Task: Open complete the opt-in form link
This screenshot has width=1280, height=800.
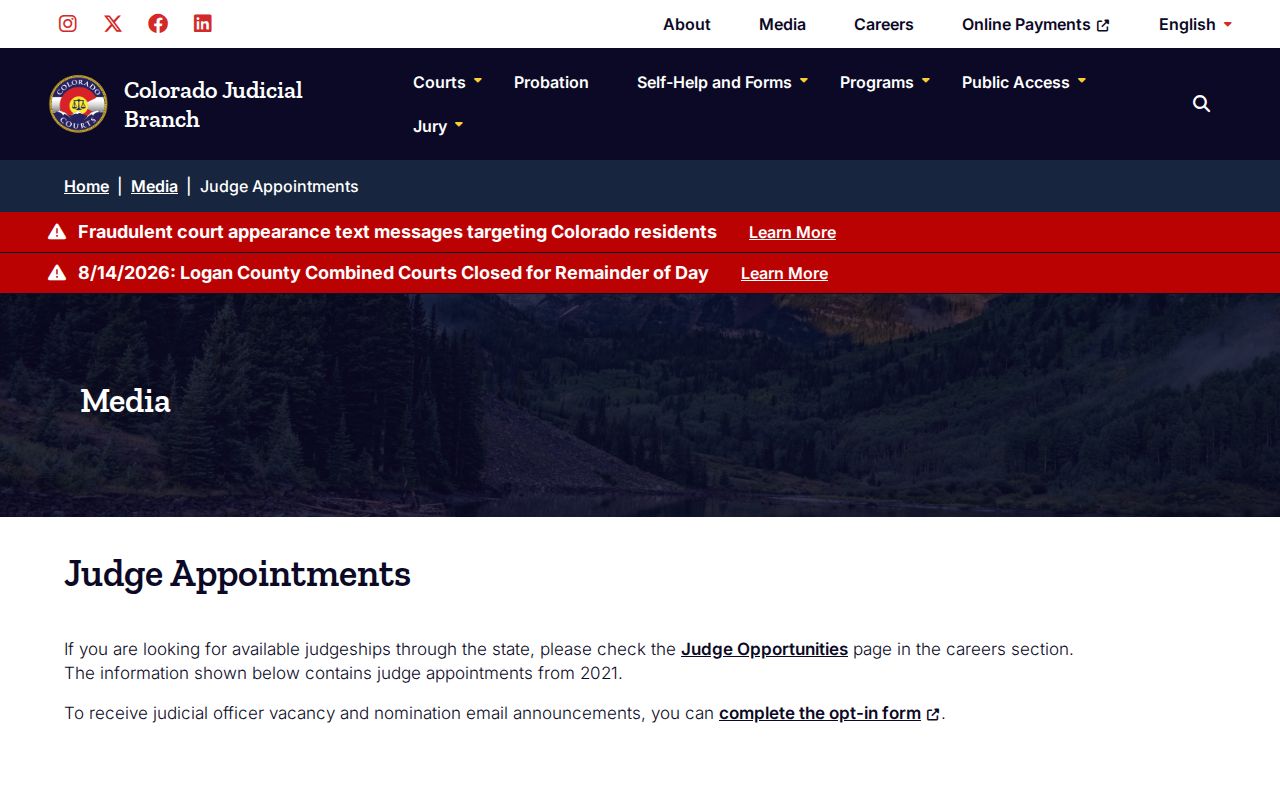Action: (820, 713)
